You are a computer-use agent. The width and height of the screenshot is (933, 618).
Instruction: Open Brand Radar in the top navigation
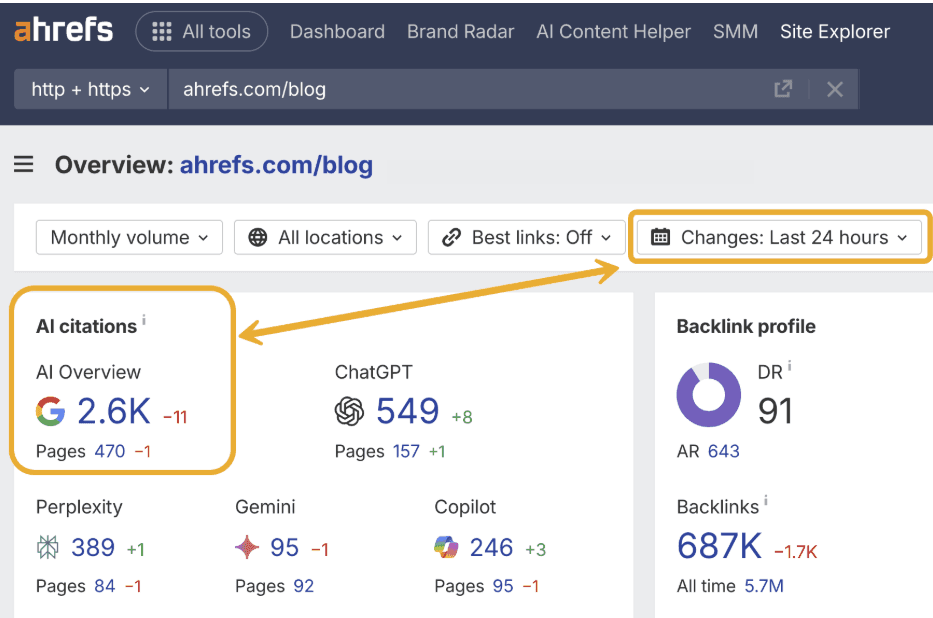click(x=460, y=32)
